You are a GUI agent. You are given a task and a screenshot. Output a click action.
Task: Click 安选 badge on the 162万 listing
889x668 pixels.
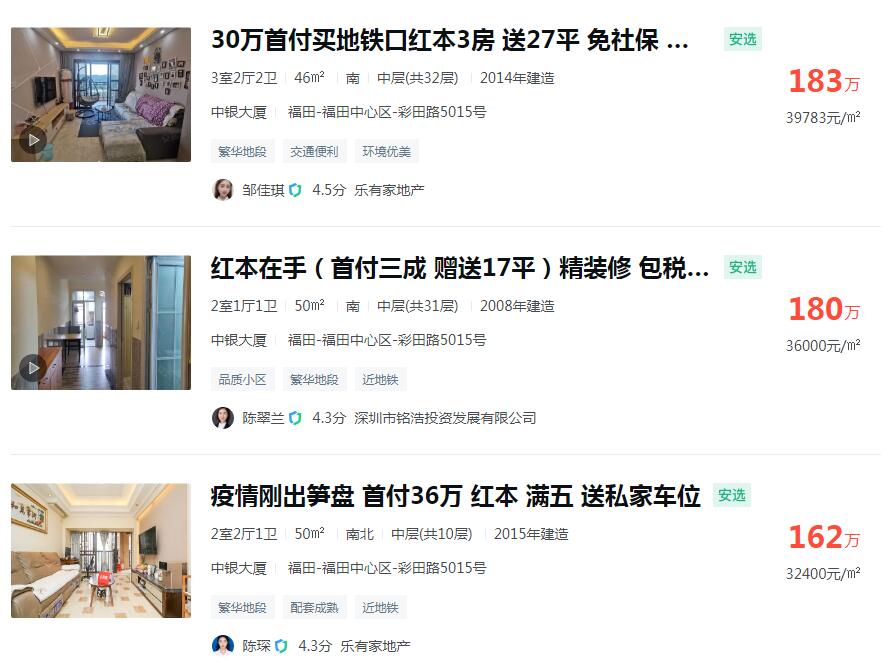tap(731, 495)
